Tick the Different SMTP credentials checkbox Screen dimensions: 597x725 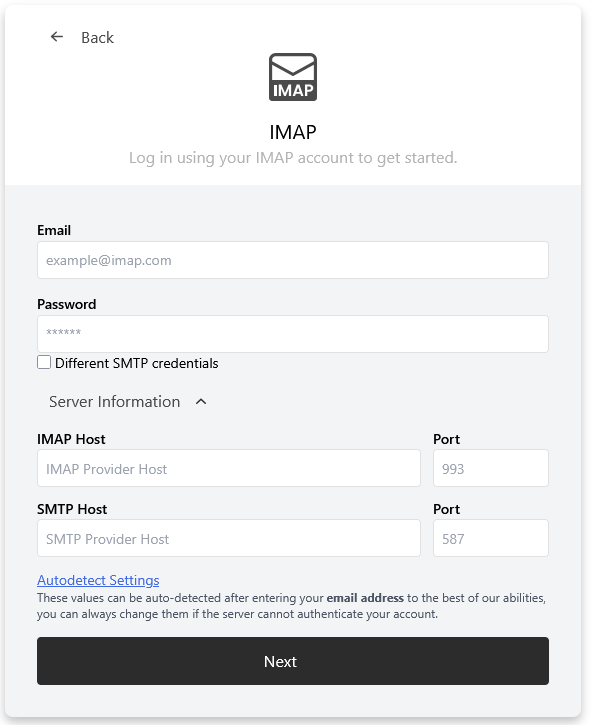tap(44, 362)
